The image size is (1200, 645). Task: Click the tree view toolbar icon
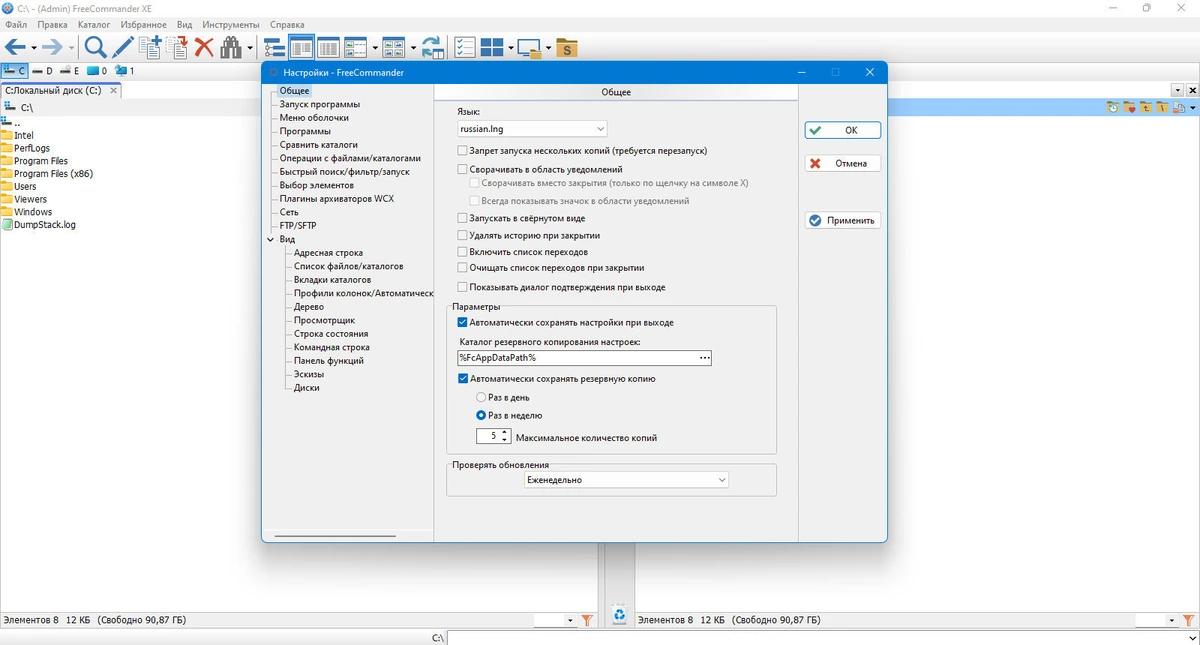273,47
